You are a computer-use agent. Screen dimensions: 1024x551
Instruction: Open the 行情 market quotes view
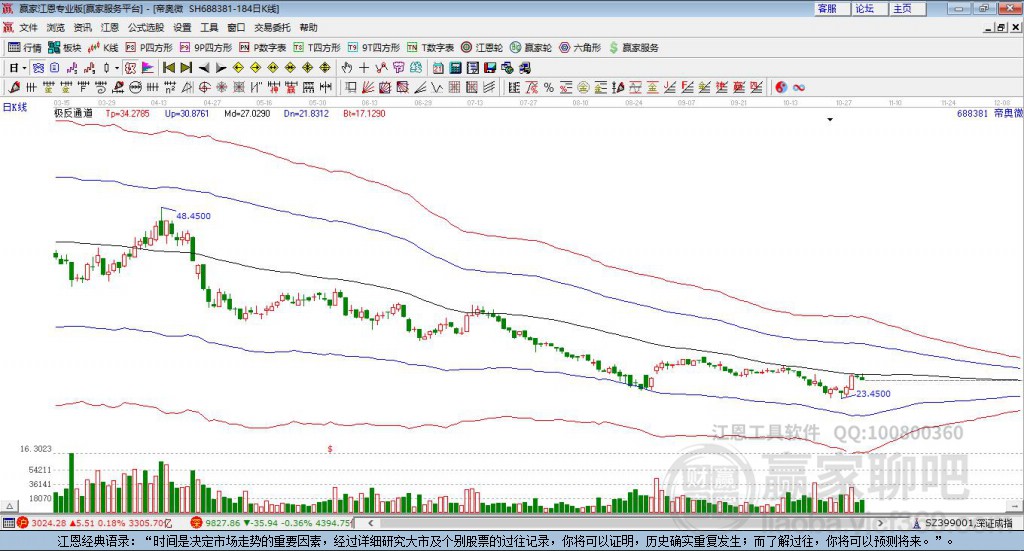(25, 47)
